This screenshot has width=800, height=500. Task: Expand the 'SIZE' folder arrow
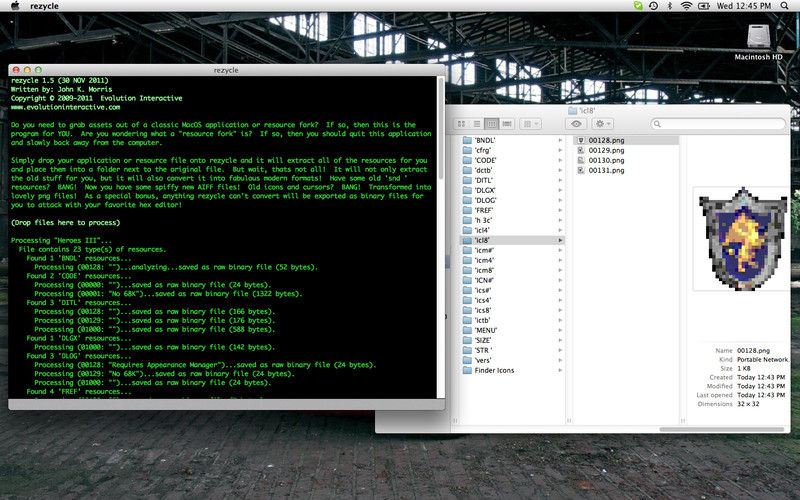(x=560, y=340)
